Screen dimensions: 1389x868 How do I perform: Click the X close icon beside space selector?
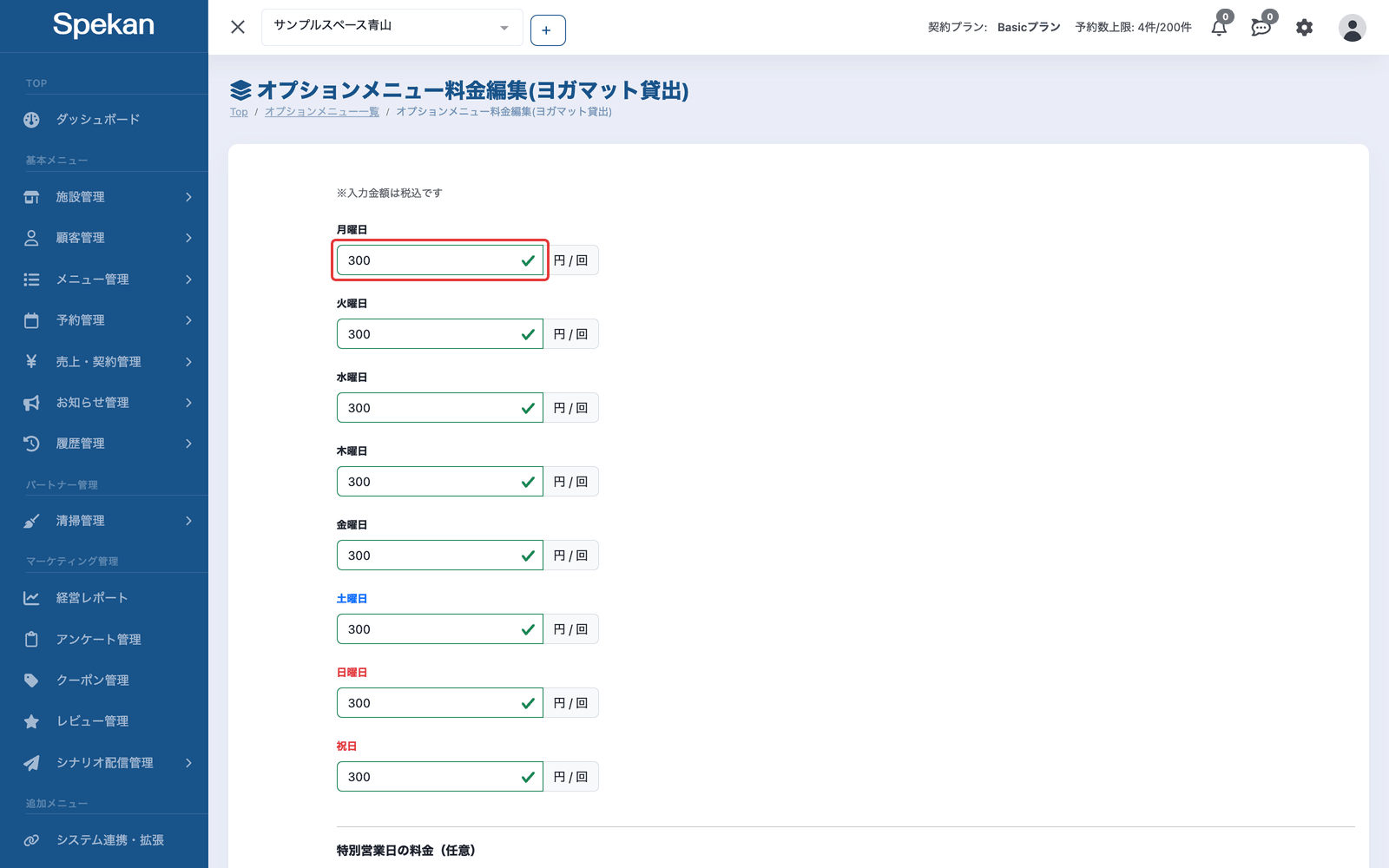[x=238, y=27]
